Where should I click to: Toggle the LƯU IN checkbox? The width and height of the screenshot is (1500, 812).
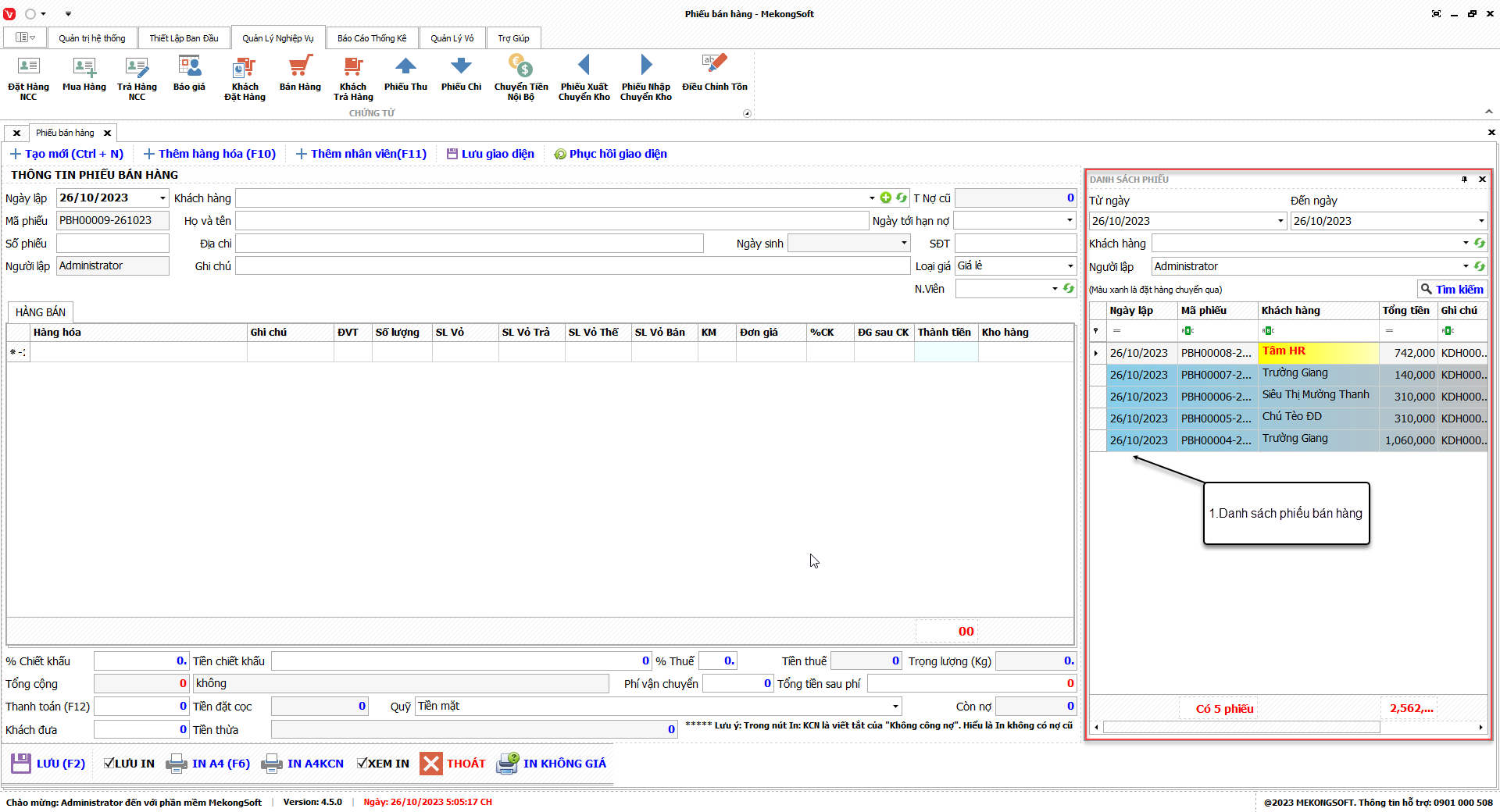pyautogui.click(x=109, y=764)
